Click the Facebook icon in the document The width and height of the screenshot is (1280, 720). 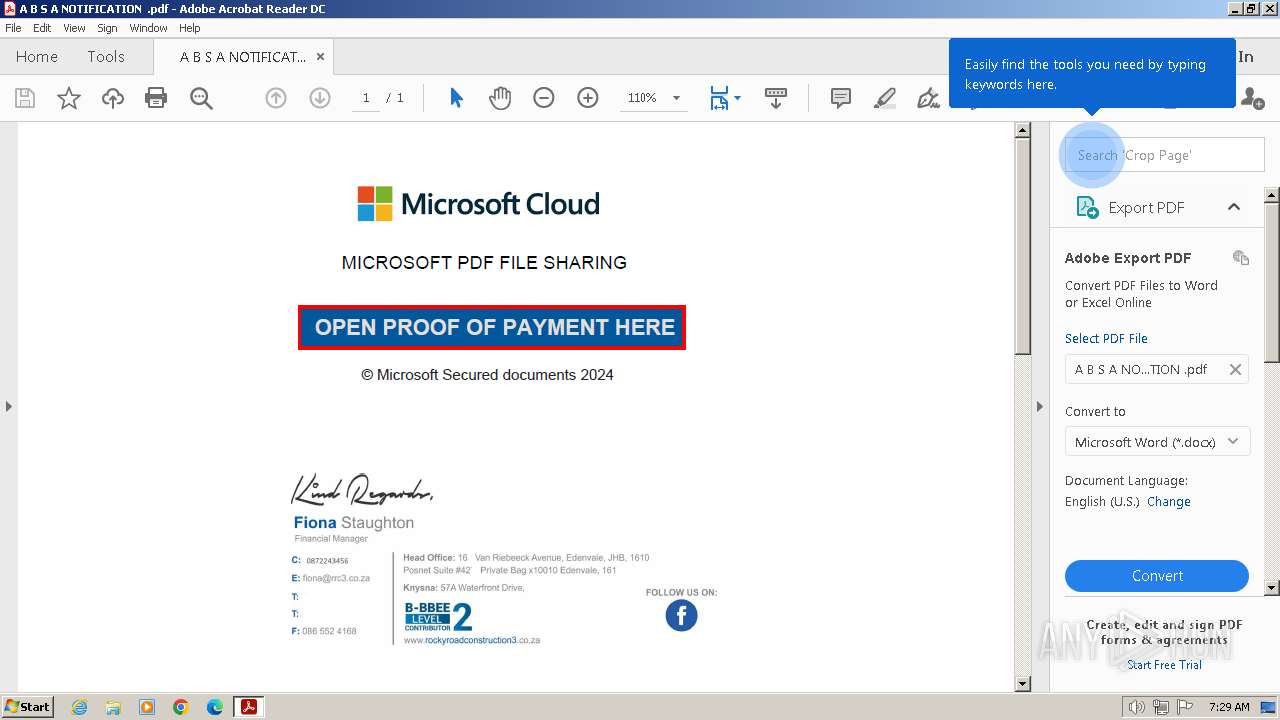pyautogui.click(x=681, y=615)
